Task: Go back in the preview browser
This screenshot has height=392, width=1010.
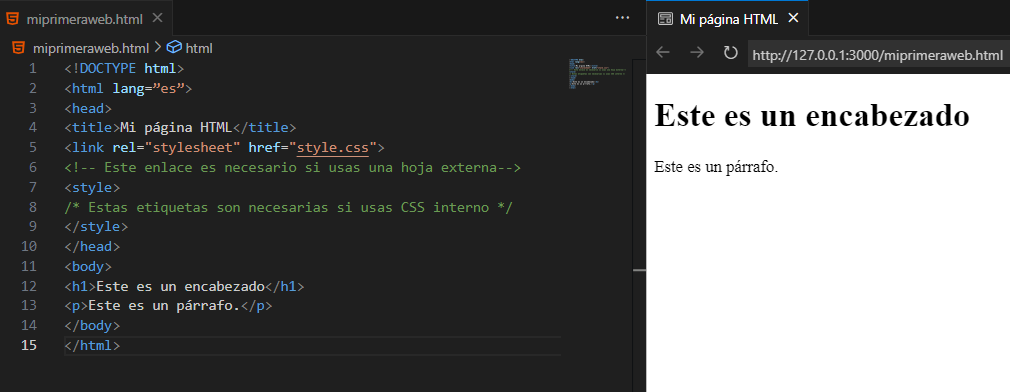Action: (663, 52)
